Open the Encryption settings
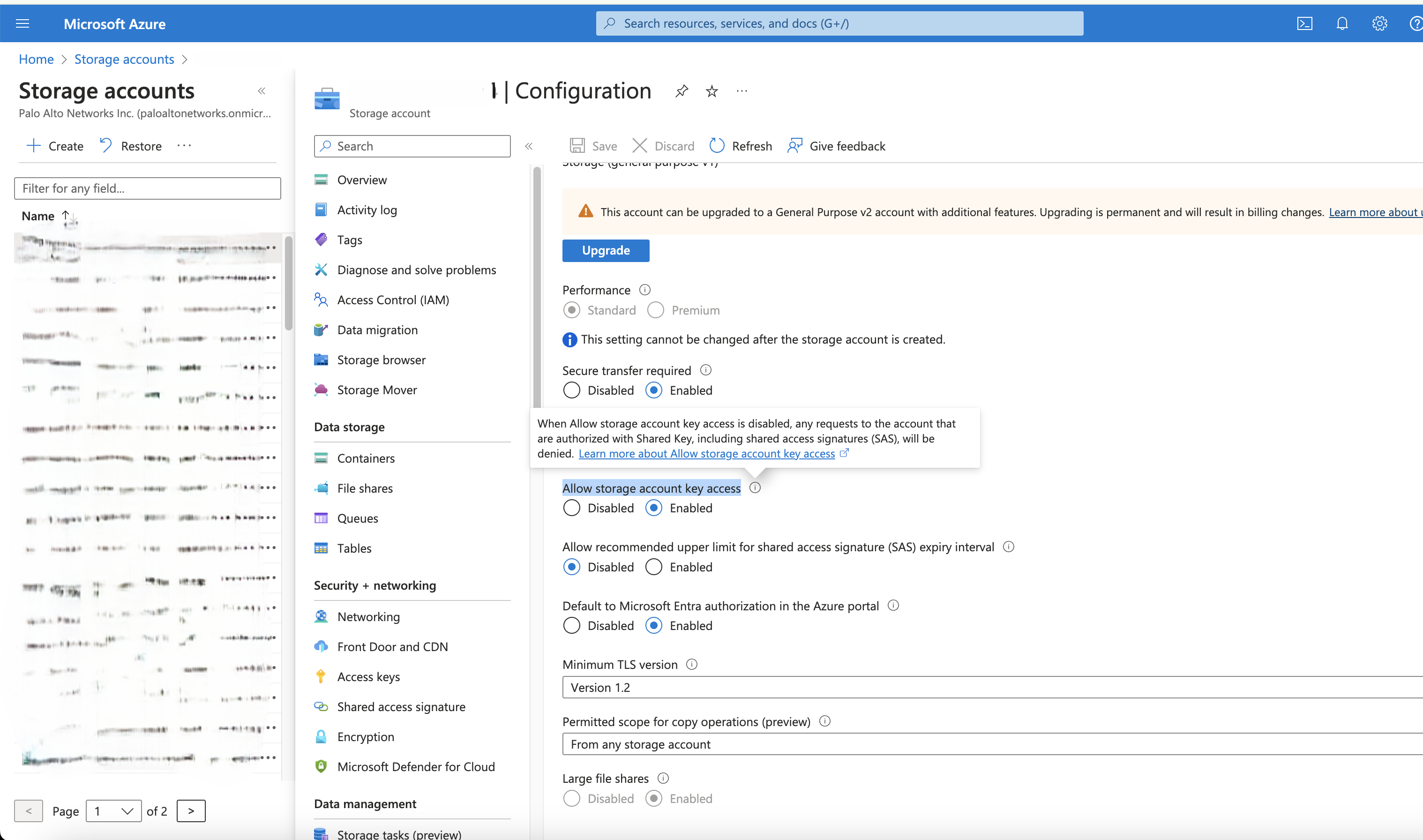Screen dimensions: 1423x840 pyautogui.click(x=366, y=736)
